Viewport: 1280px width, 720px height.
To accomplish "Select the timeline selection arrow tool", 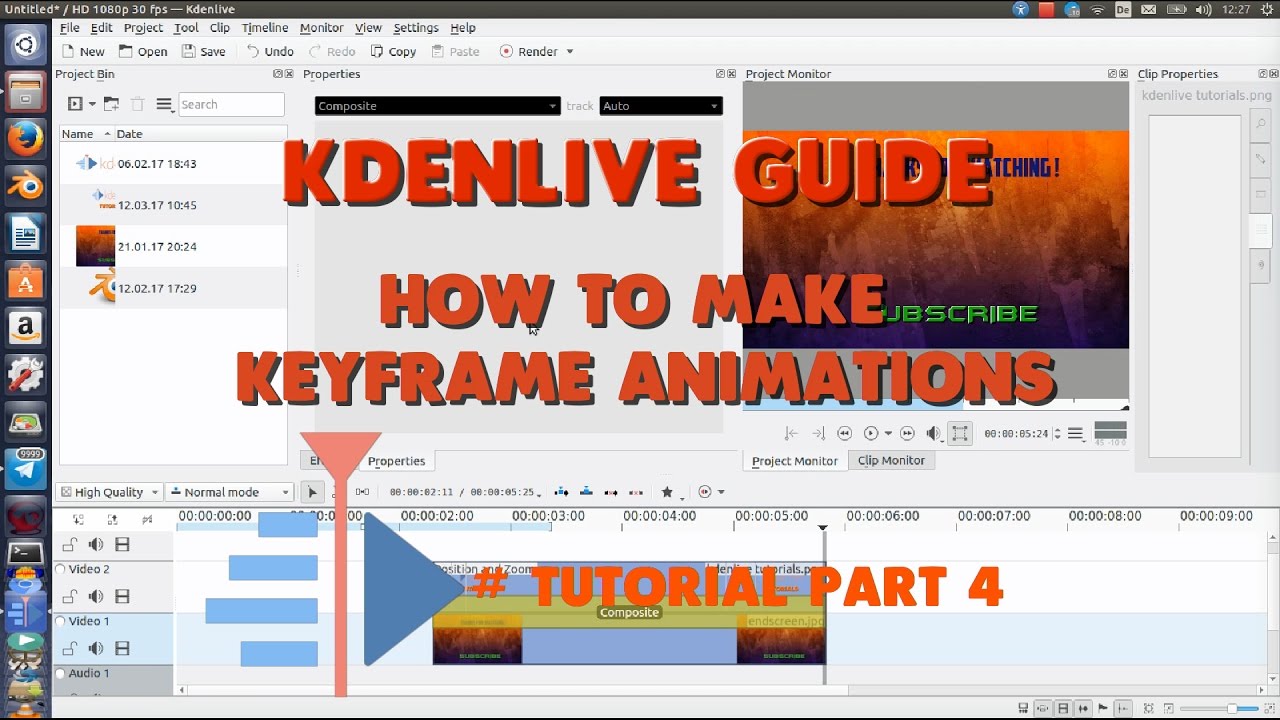I will coord(312,492).
